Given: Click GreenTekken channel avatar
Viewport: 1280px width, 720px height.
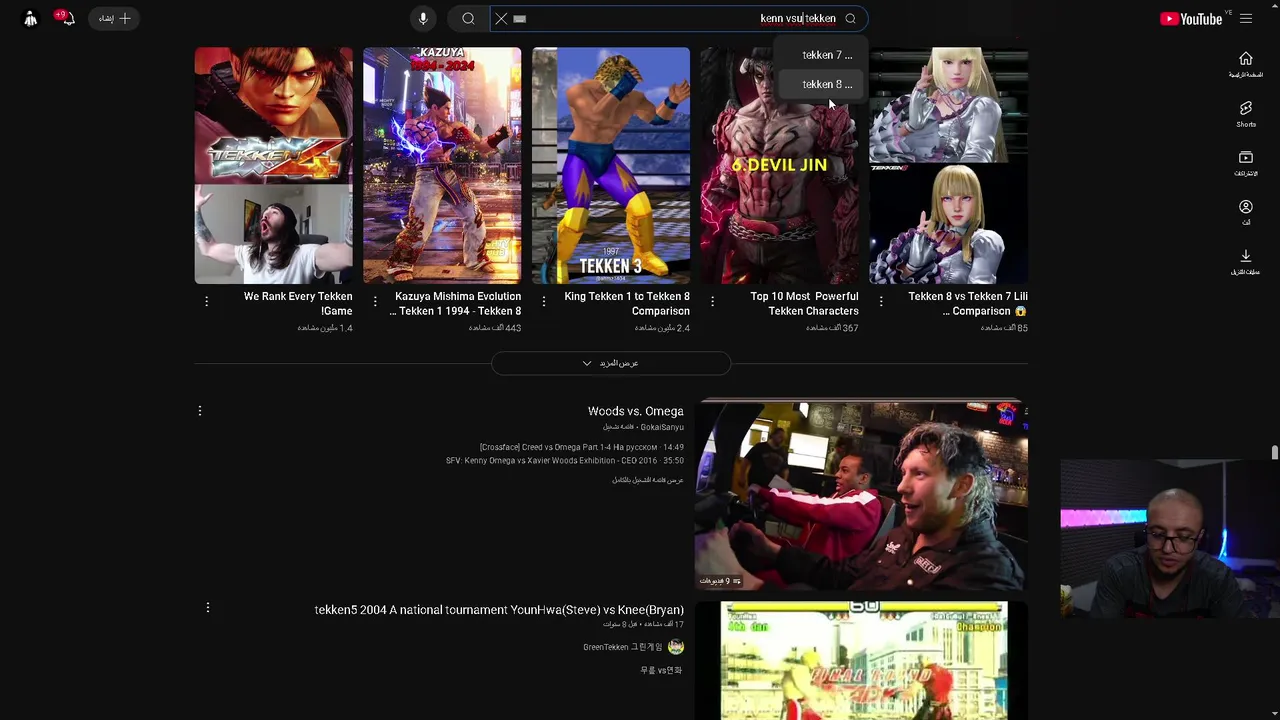Looking at the screenshot, I should [x=676, y=647].
